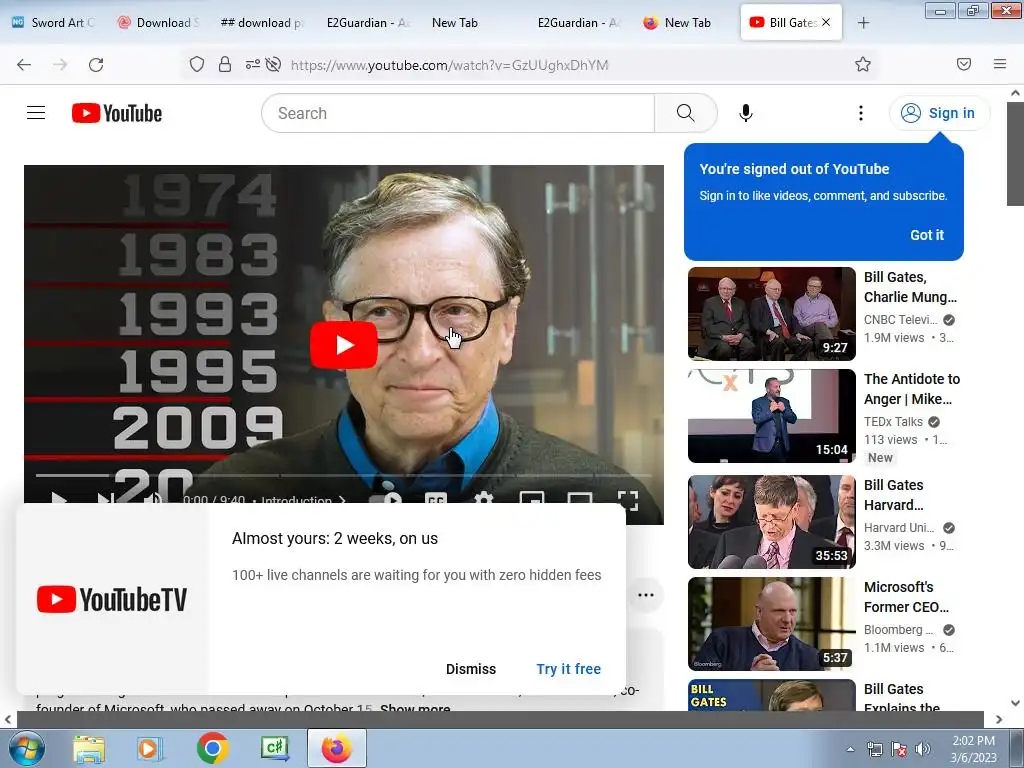Play the video with big red play button
The width and height of the screenshot is (1024, 768).
click(344, 345)
